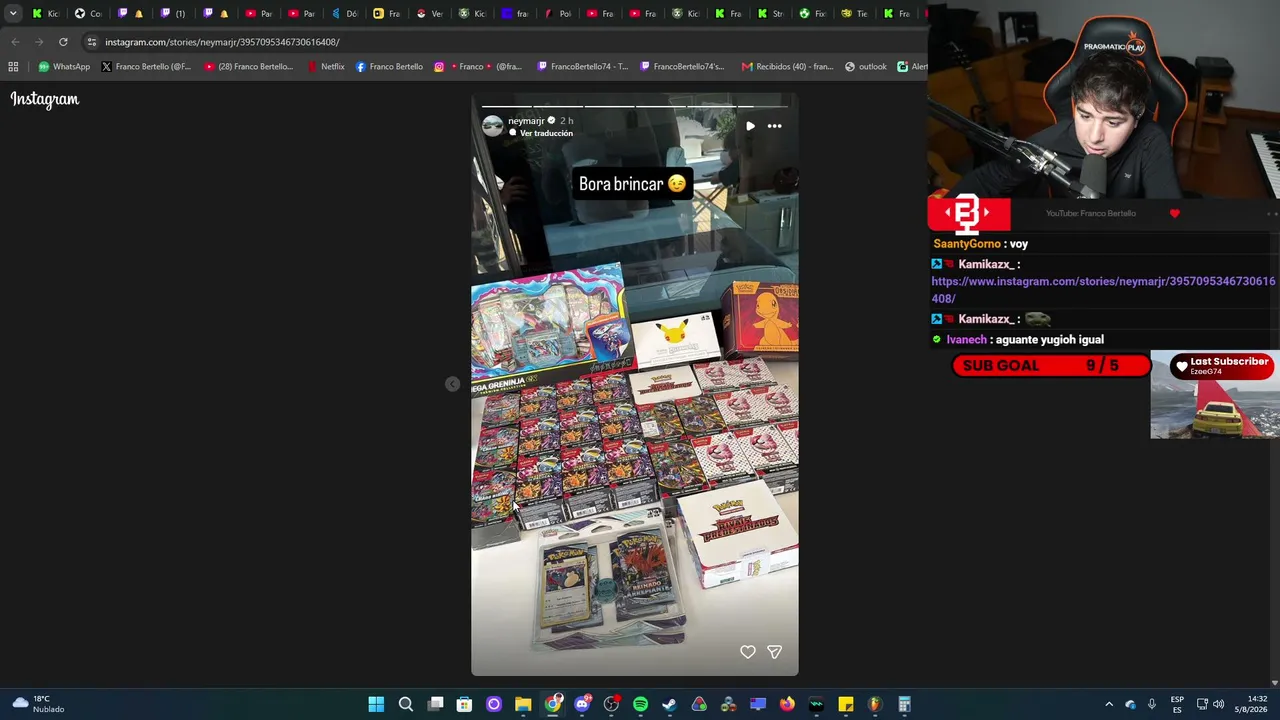Change ESP ES keyboard language

pos(1177,704)
